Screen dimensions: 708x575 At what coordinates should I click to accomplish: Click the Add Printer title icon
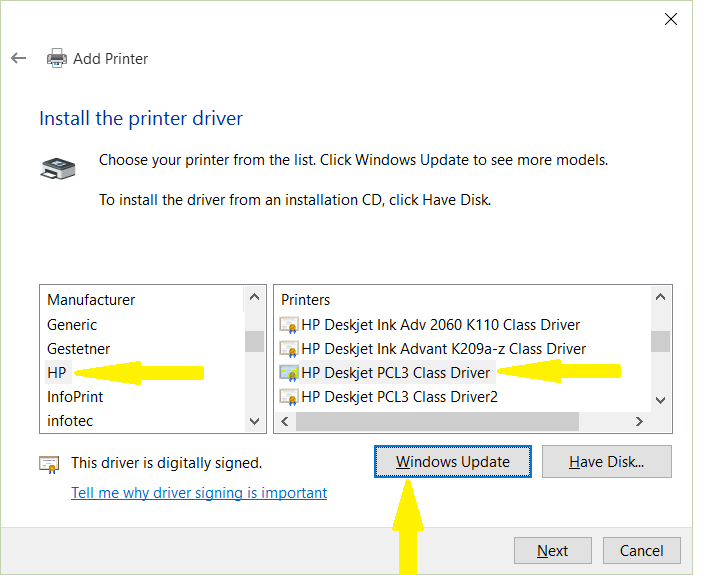[57, 59]
